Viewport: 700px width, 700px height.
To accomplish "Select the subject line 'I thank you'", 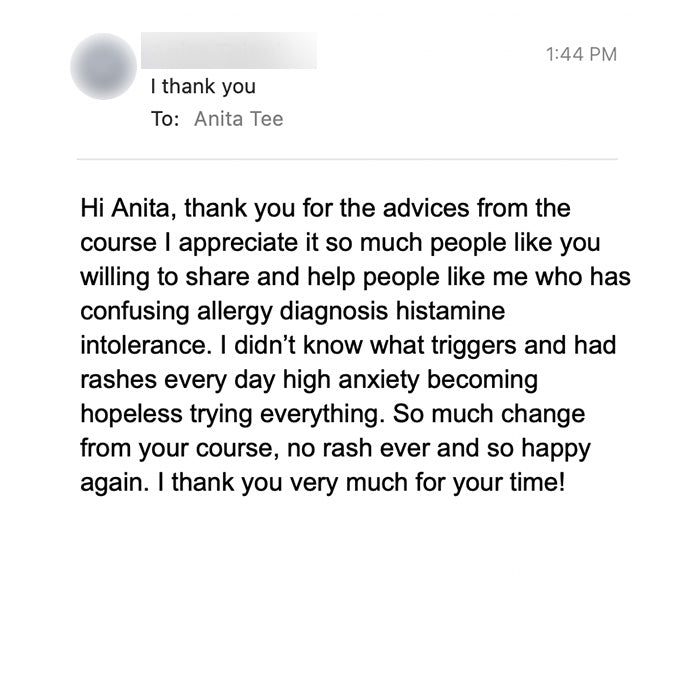I will (203, 87).
